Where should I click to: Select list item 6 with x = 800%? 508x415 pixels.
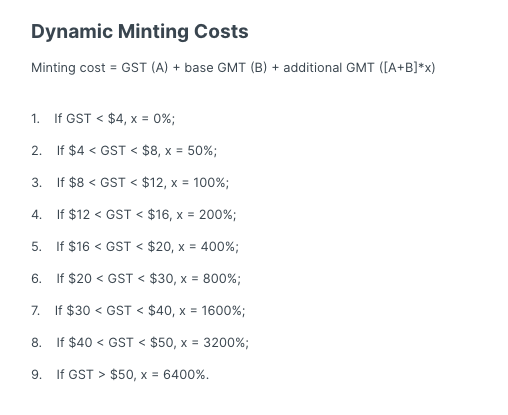point(136,279)
